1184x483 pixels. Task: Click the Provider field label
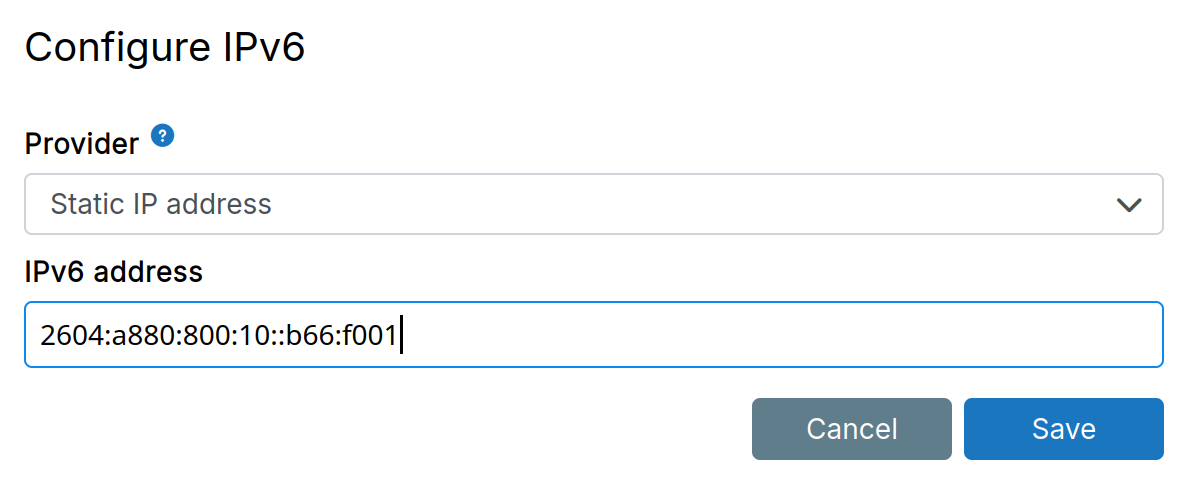(x=82, y=144)
